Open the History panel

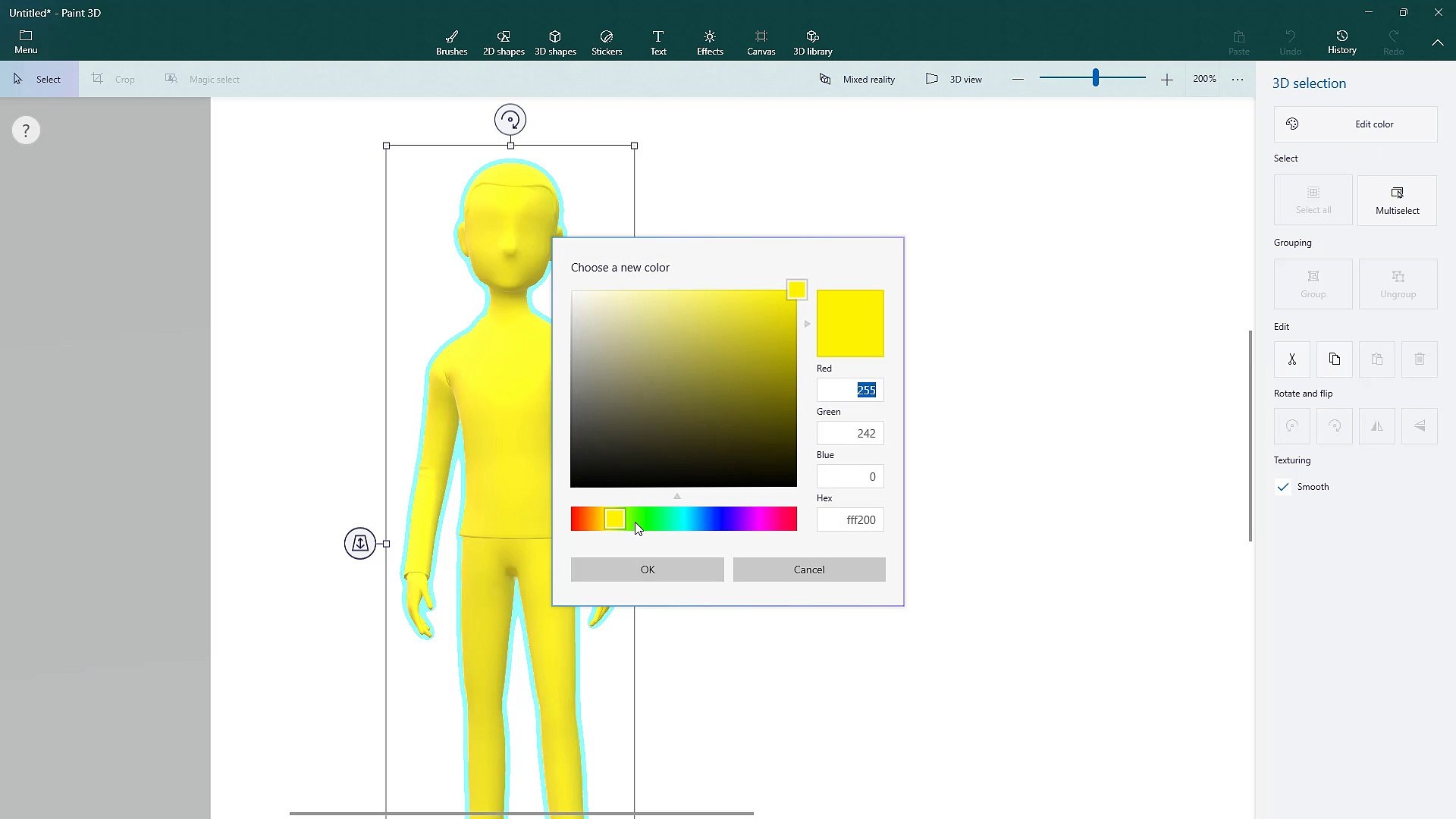(1341, 42)
